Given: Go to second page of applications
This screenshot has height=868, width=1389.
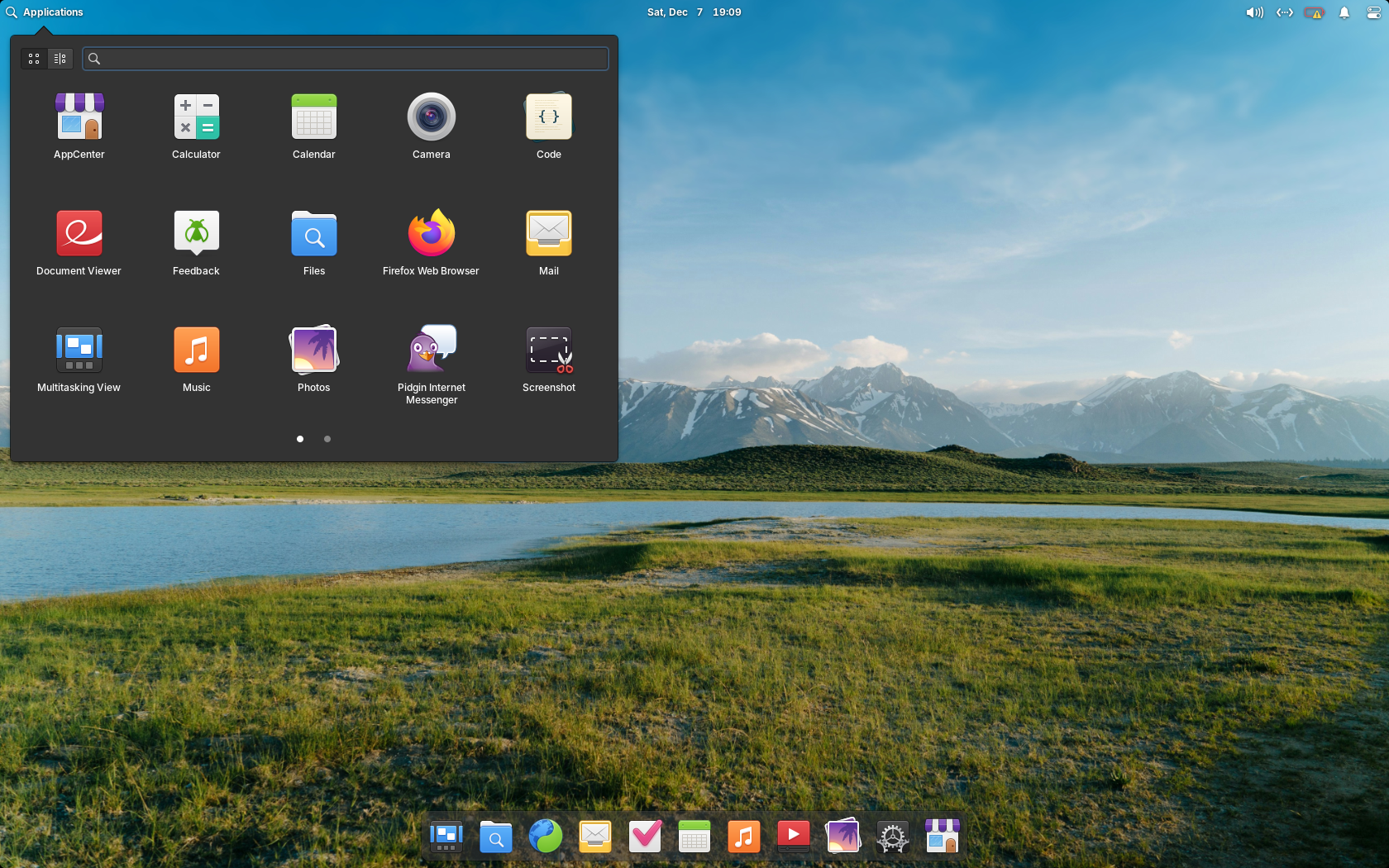Looking at the screenshot, I should tap(327, 439).
